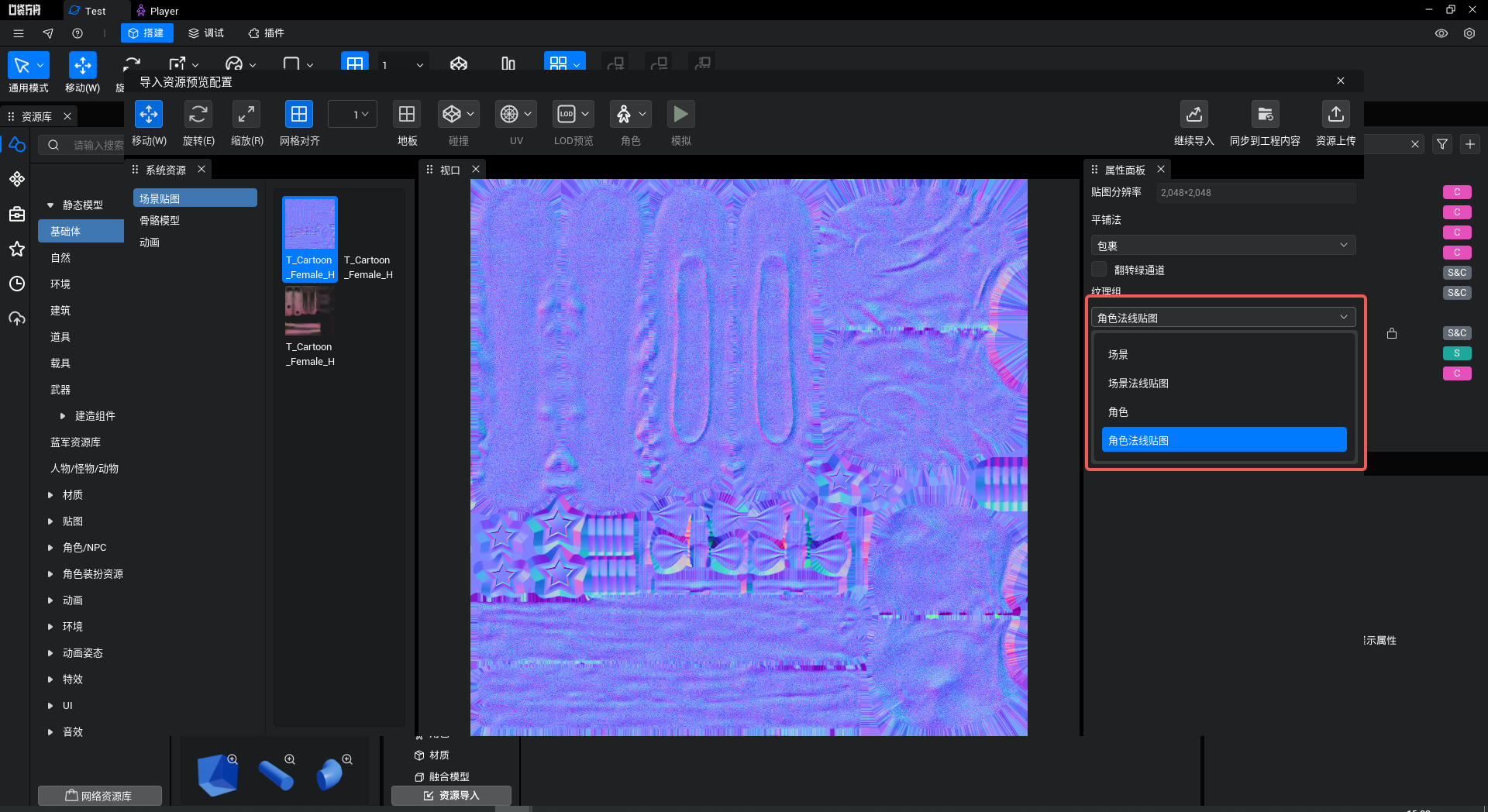Select the selected normal map thumbnail
The height and width of the screenshot is (812, 1488).
(310, 223)
